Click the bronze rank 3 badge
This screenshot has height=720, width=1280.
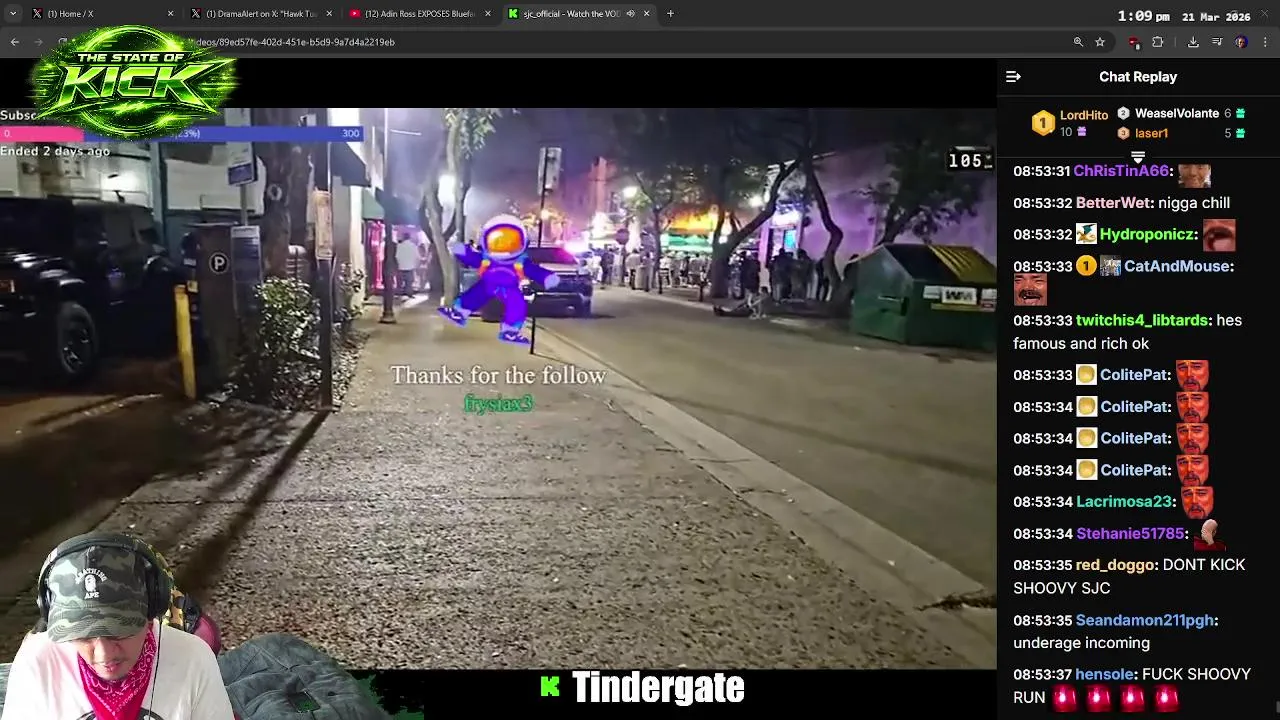tap(1123, 133)
